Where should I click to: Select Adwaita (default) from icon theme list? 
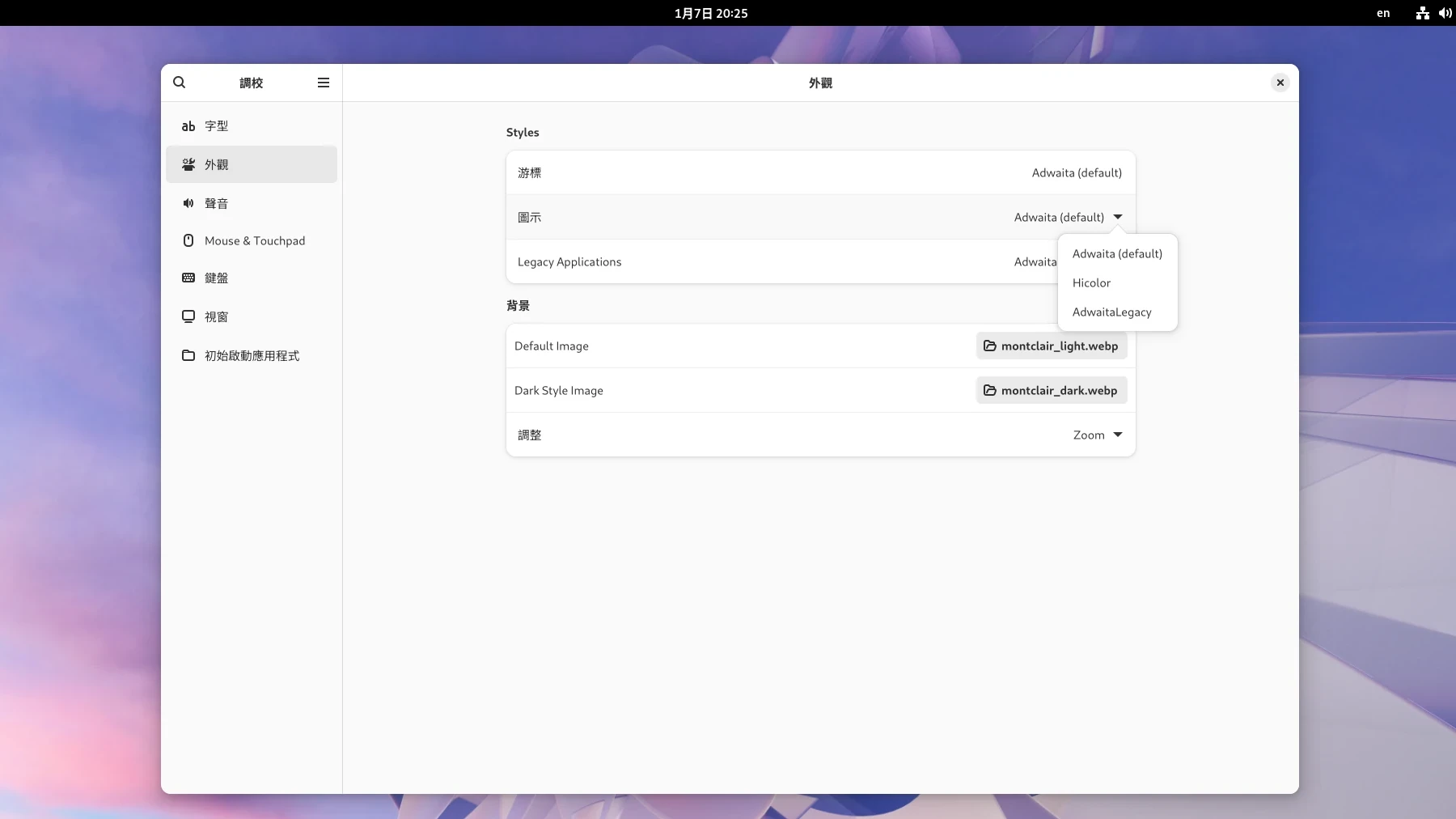[1117, 253]
